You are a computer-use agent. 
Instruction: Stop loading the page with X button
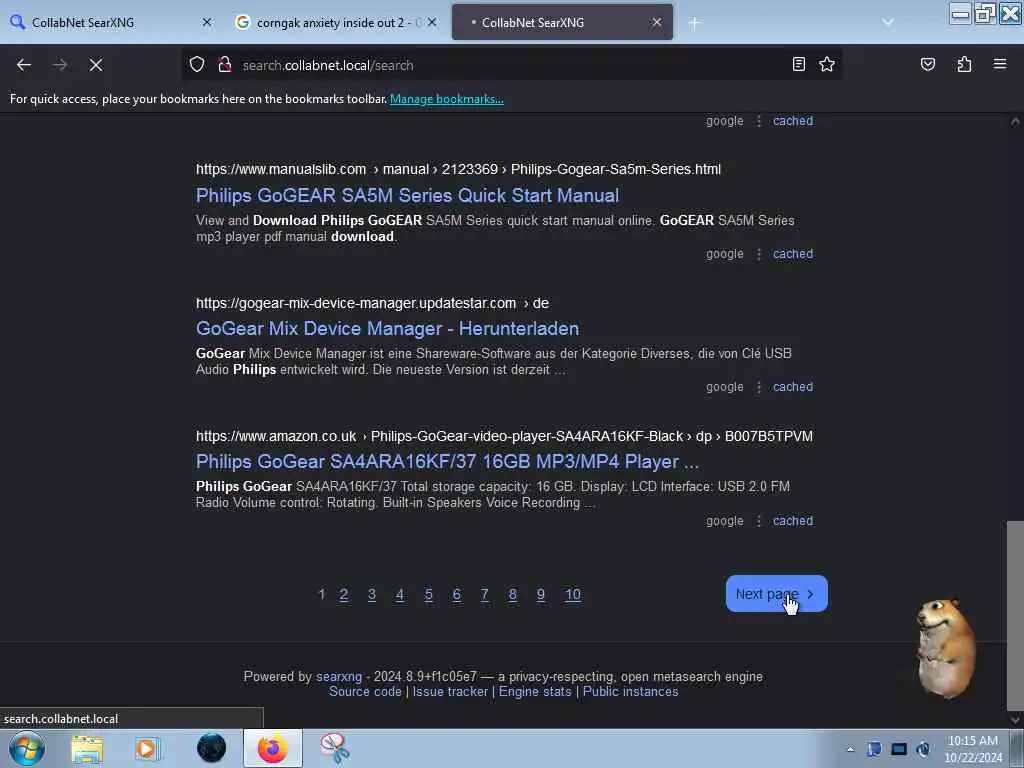(96, 65)
